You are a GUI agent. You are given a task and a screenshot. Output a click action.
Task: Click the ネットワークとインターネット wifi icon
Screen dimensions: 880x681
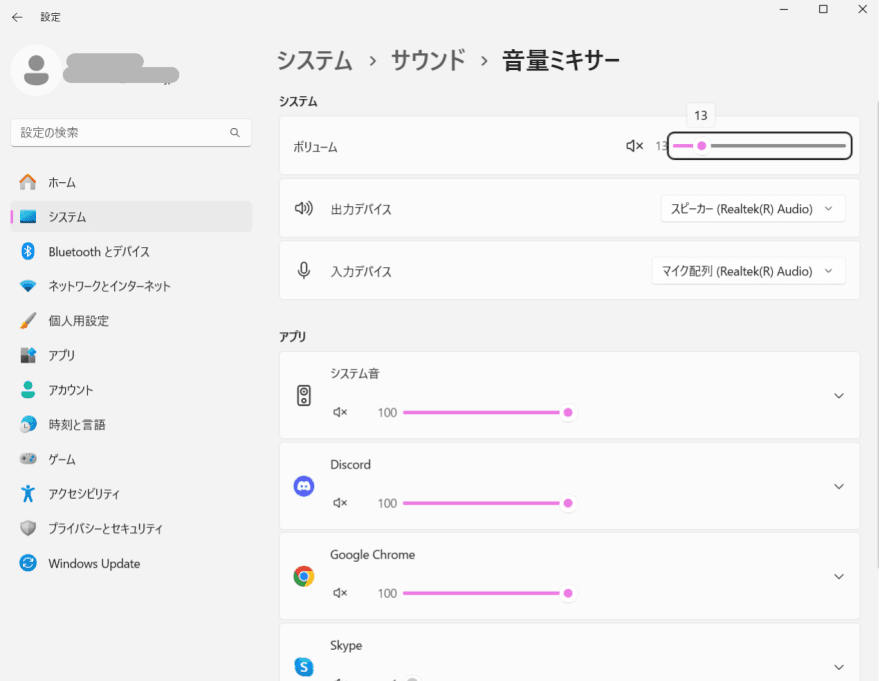[28, 286]
